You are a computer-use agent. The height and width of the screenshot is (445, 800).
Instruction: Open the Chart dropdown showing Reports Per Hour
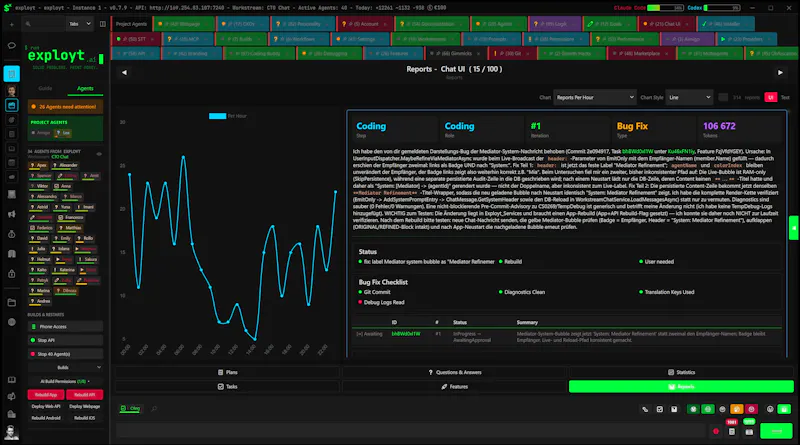tap(594, 97)
